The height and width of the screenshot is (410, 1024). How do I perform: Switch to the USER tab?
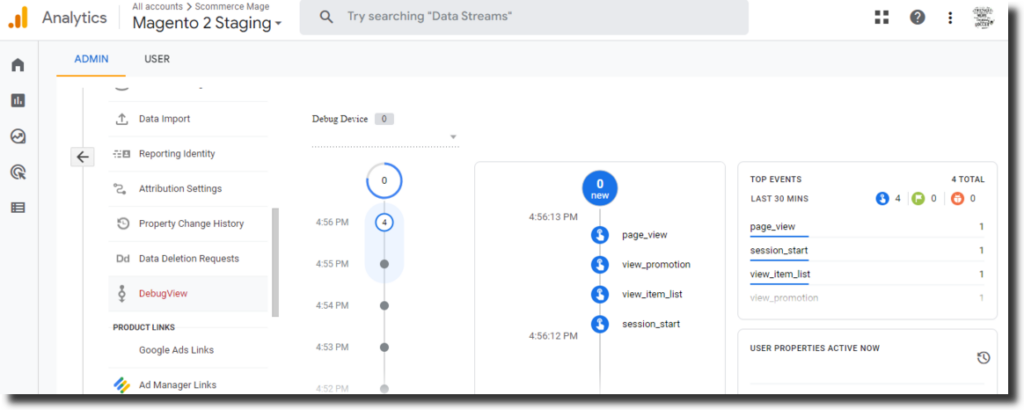(157, 59)
